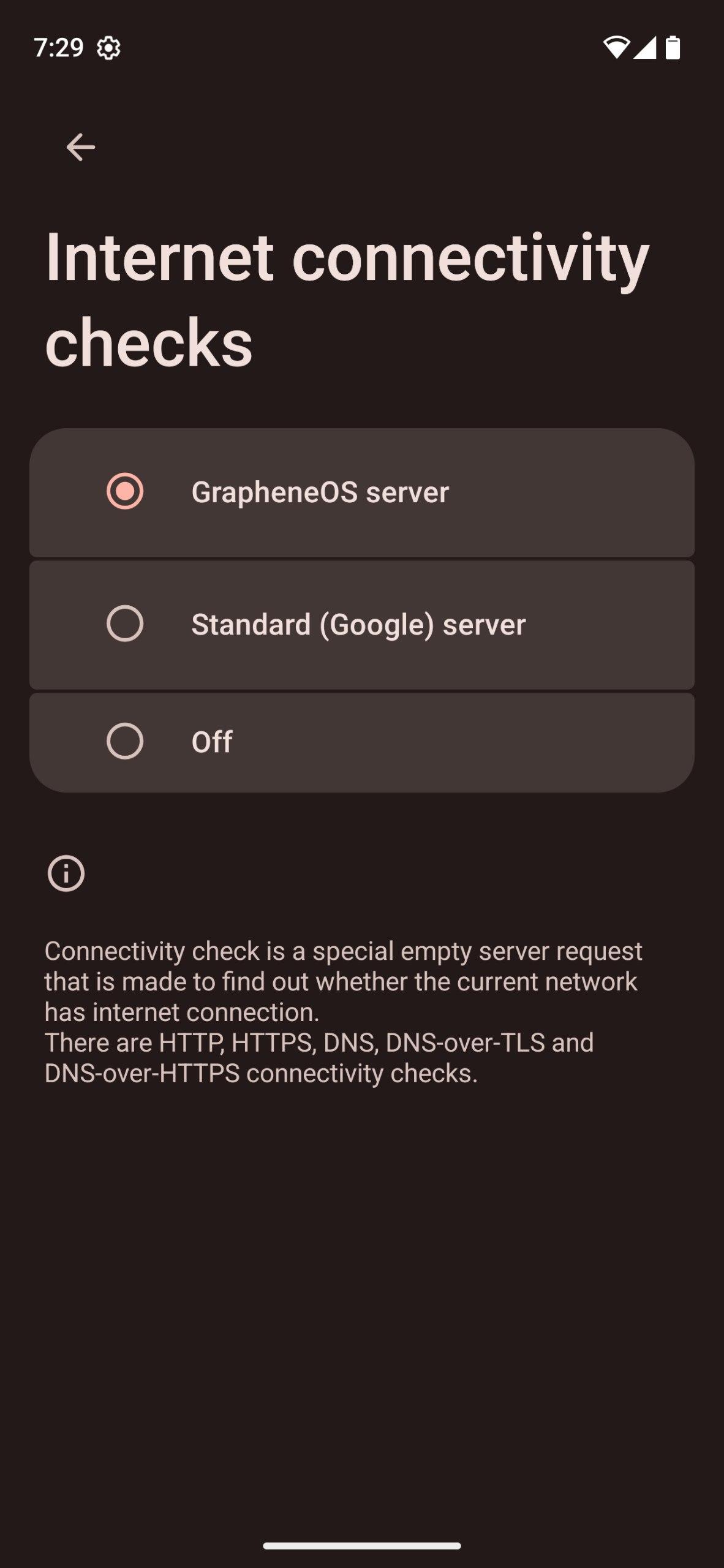Screen dimensions: 724x1568
Task: Turn connectivity checks Off via radio button
Action: [125, 741]
